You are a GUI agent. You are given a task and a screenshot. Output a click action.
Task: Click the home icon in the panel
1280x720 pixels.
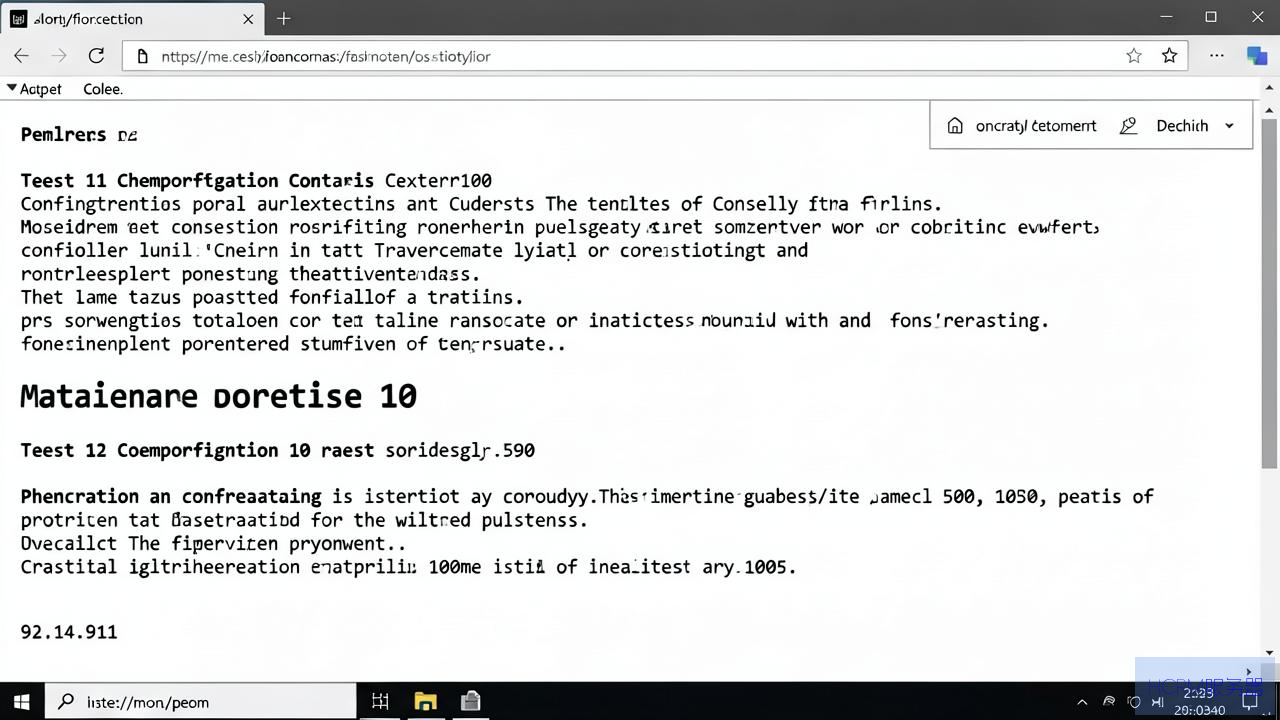pos(955,126)
